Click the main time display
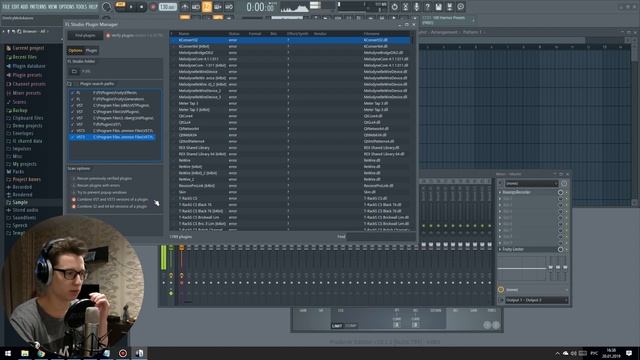 coord(260,7)
